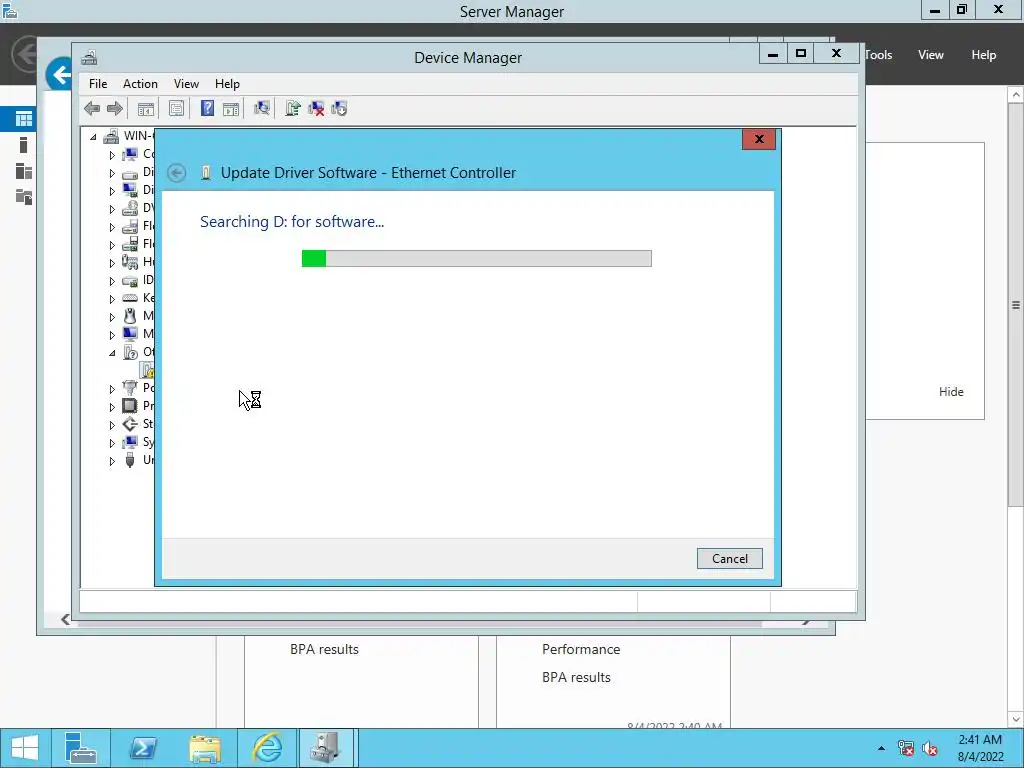The height and width of the screenshot is (768, 1024).
Task: Open Windows PowerShell from taskbar
Action: coord(142,748)
